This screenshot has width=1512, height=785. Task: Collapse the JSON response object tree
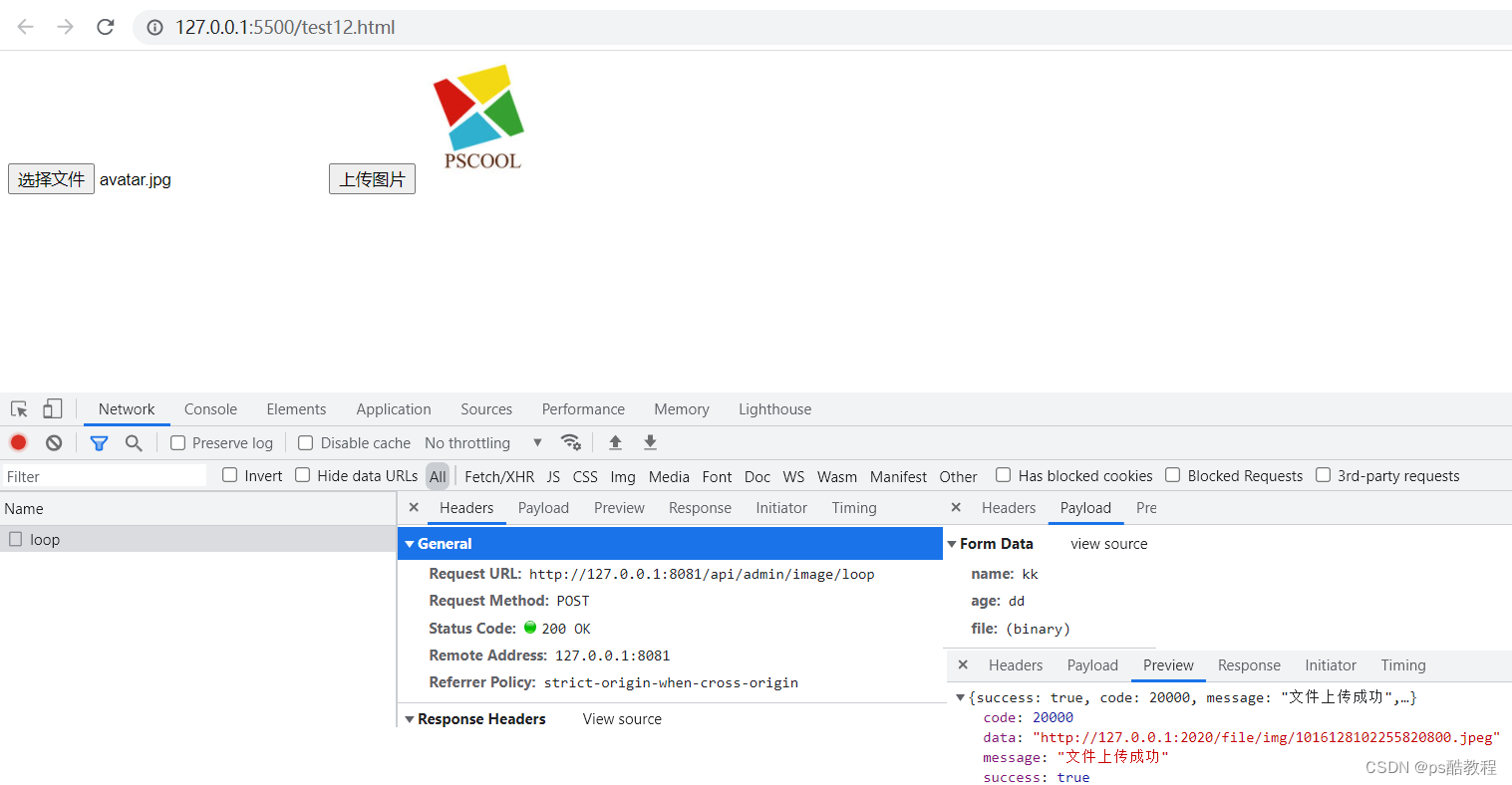(960, 698)
